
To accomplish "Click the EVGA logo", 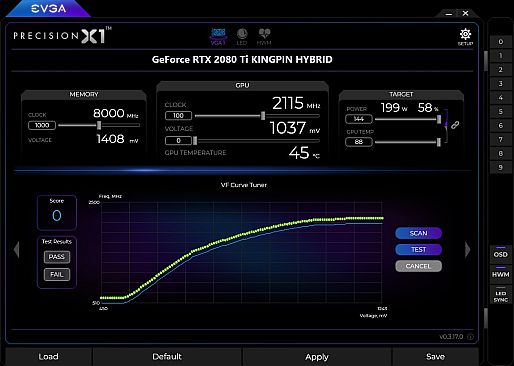I will pos(49,9).
